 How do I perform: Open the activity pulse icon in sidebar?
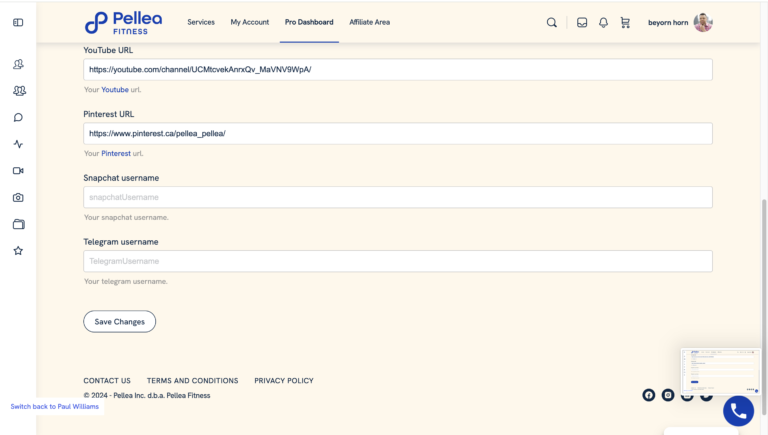pyautogui.click(x=18, y=144)
